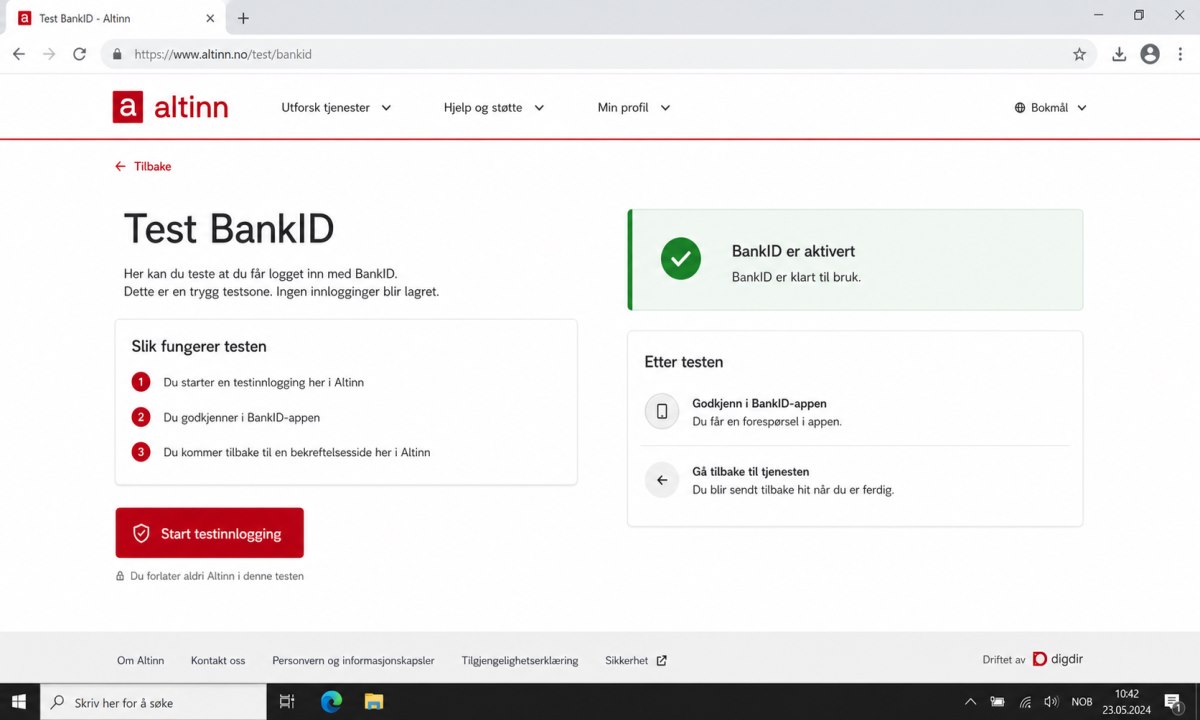Open a new browser tab

point(243,18)
